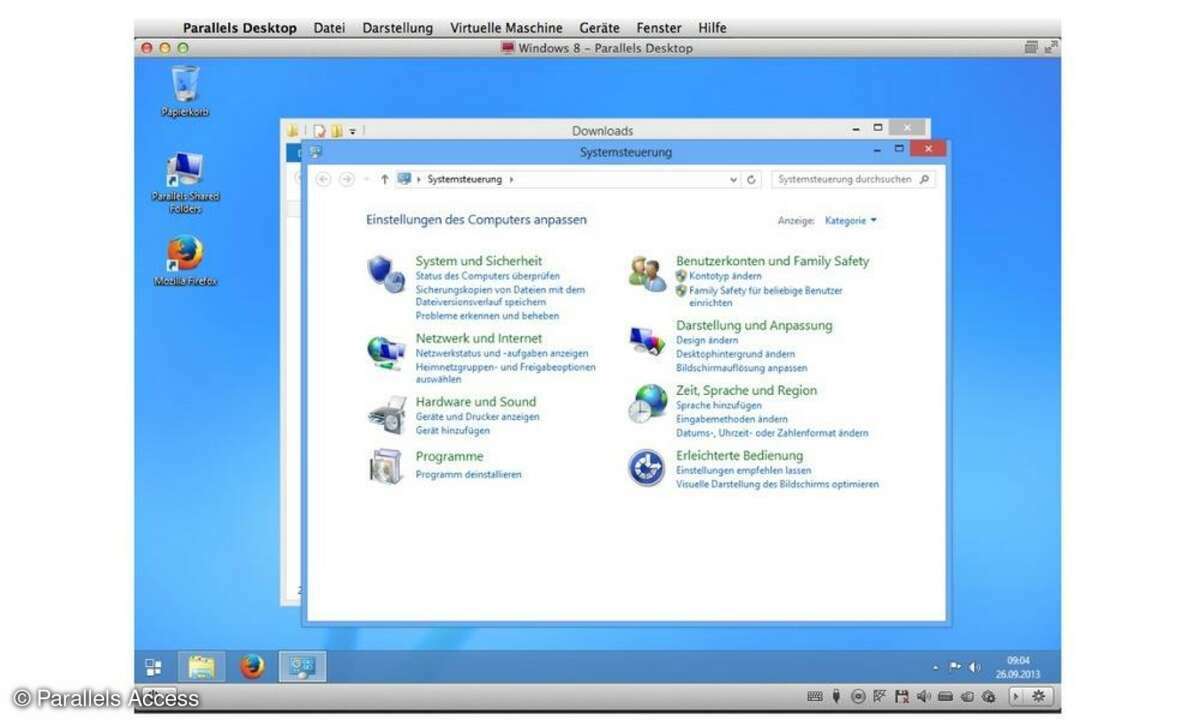Click Probleme erkennen und beheben
Image resolution: width=1200 pixels, height=720 pixels.
tap(488, 315)
